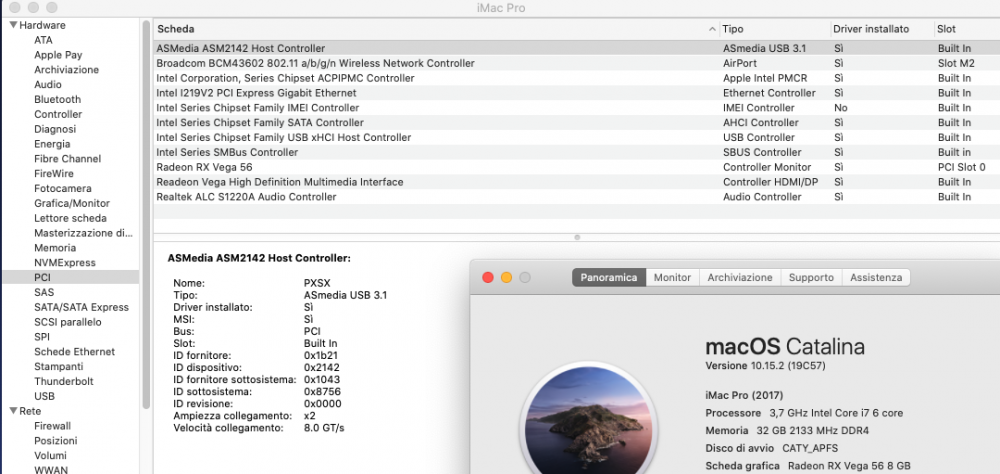Select USB in the sidebar
1000x474 pixels.
coord(44,396)
